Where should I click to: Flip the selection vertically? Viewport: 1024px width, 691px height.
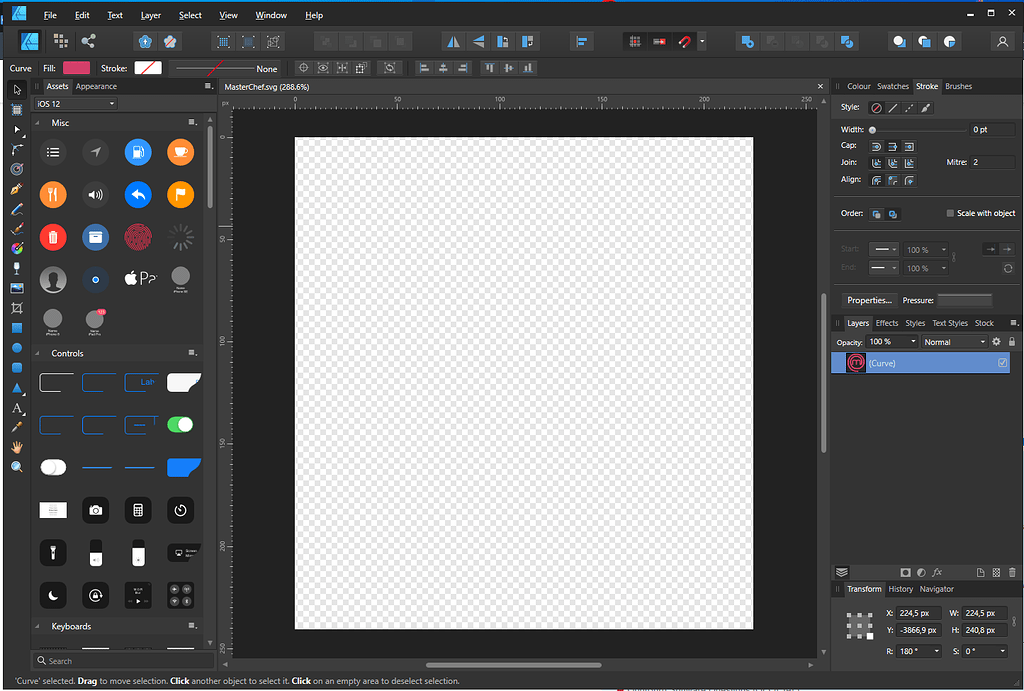point(479,41)
